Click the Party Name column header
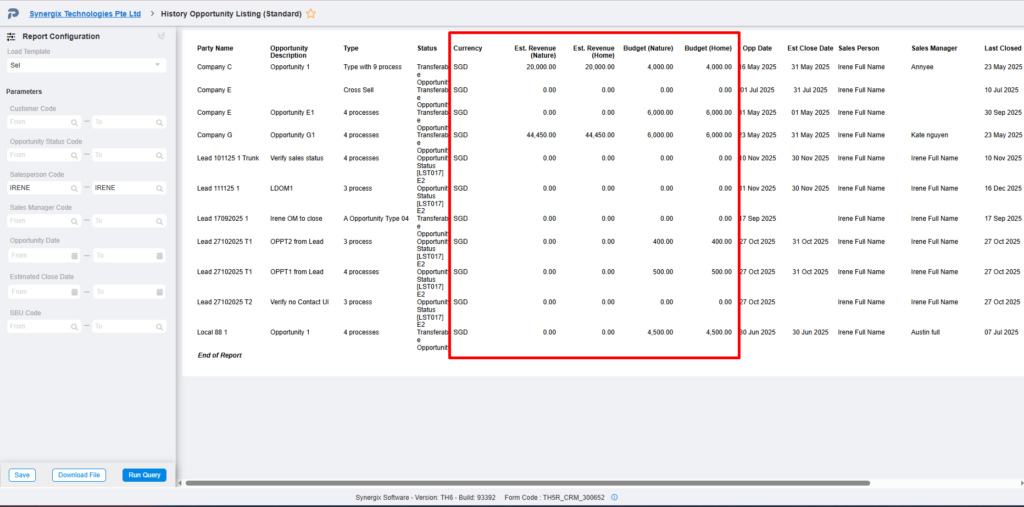Viewport: 1024px width, 507px height. (215, 48)
